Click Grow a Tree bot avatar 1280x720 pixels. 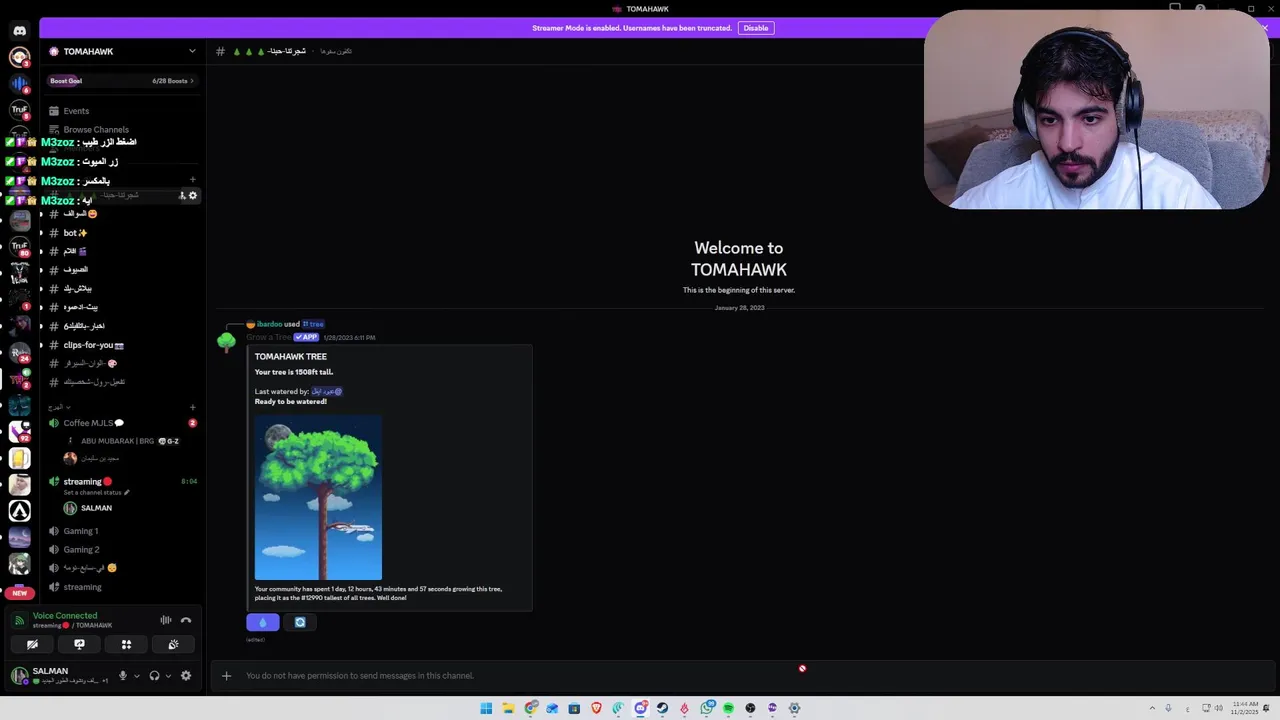coord(227,342)
